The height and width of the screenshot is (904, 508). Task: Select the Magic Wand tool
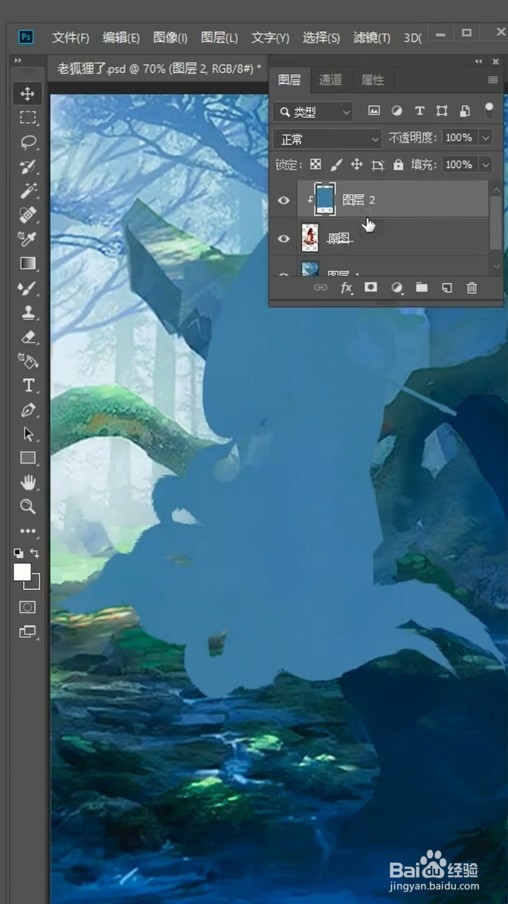coord(28,191)
